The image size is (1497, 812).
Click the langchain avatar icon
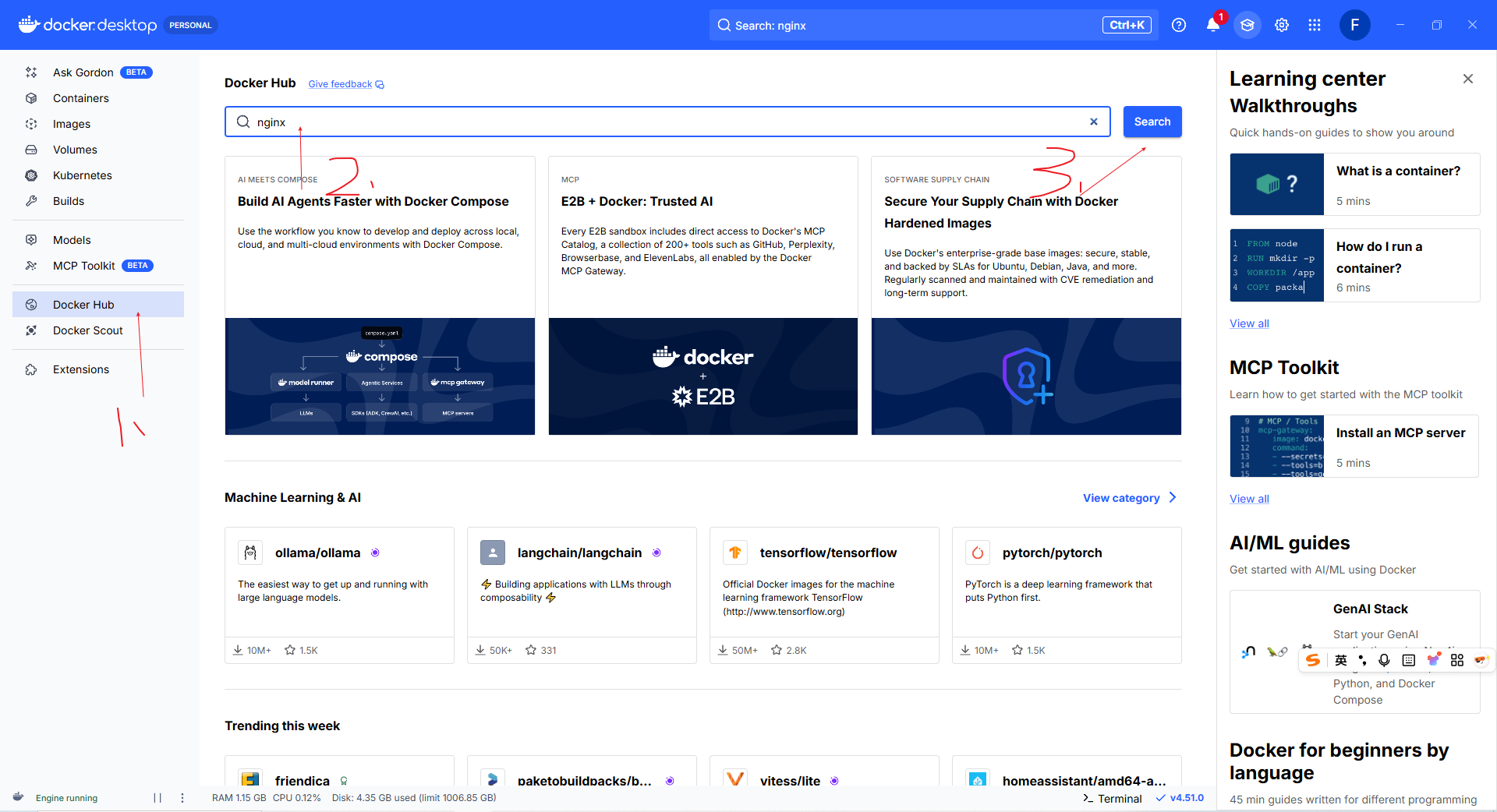point(493,553)
